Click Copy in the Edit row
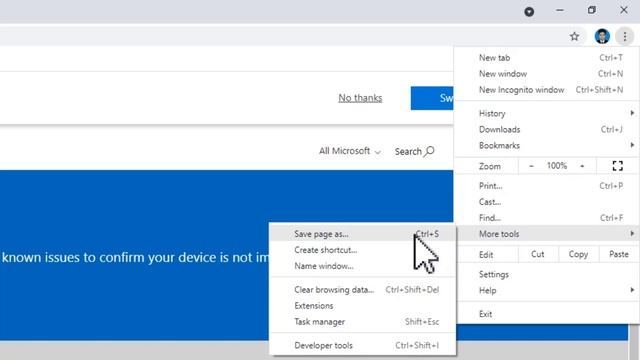Image resolution: width=640 pixels, height=360 pixels. pyautogui.click(x=578, y=254)
